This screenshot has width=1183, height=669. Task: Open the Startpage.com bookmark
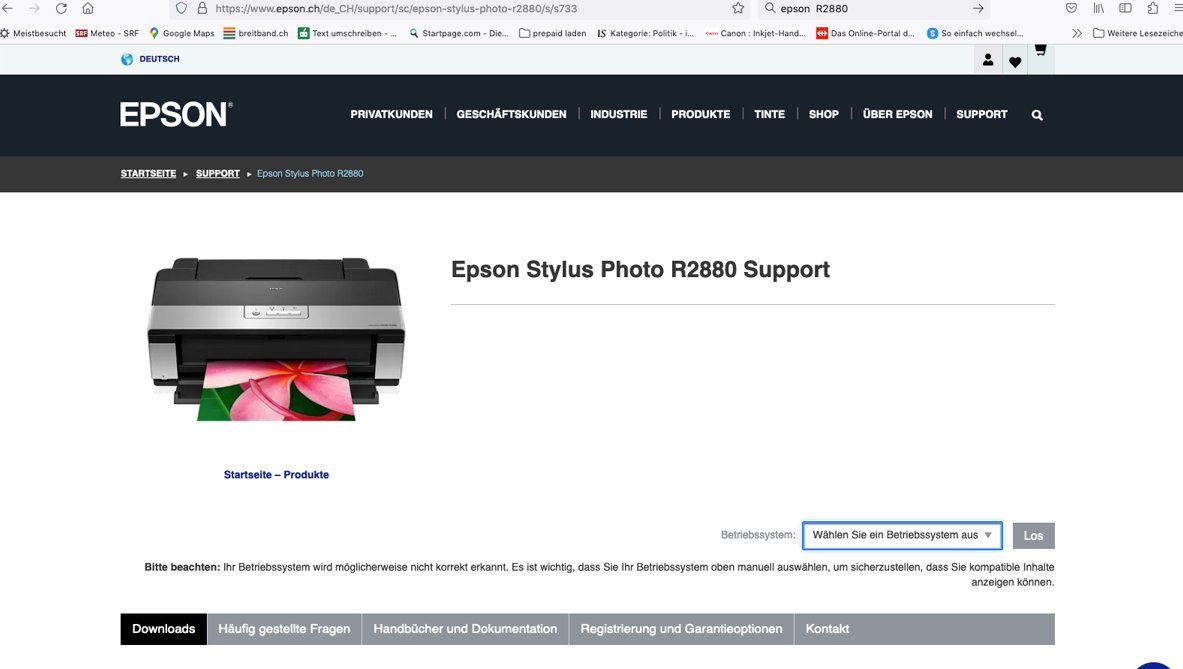point(459,33)
